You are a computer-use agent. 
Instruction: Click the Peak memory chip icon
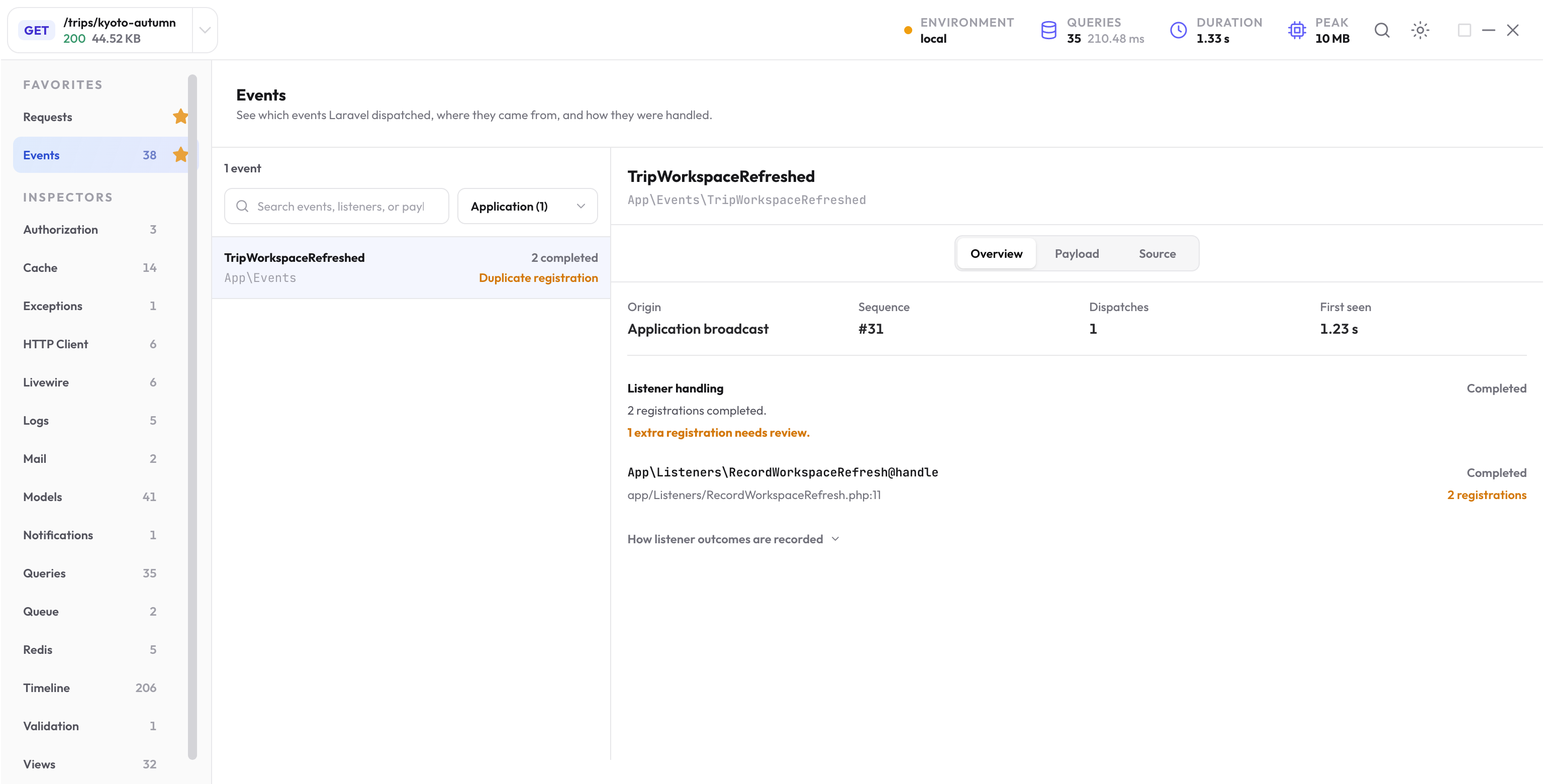click(x=1296, y=30)
